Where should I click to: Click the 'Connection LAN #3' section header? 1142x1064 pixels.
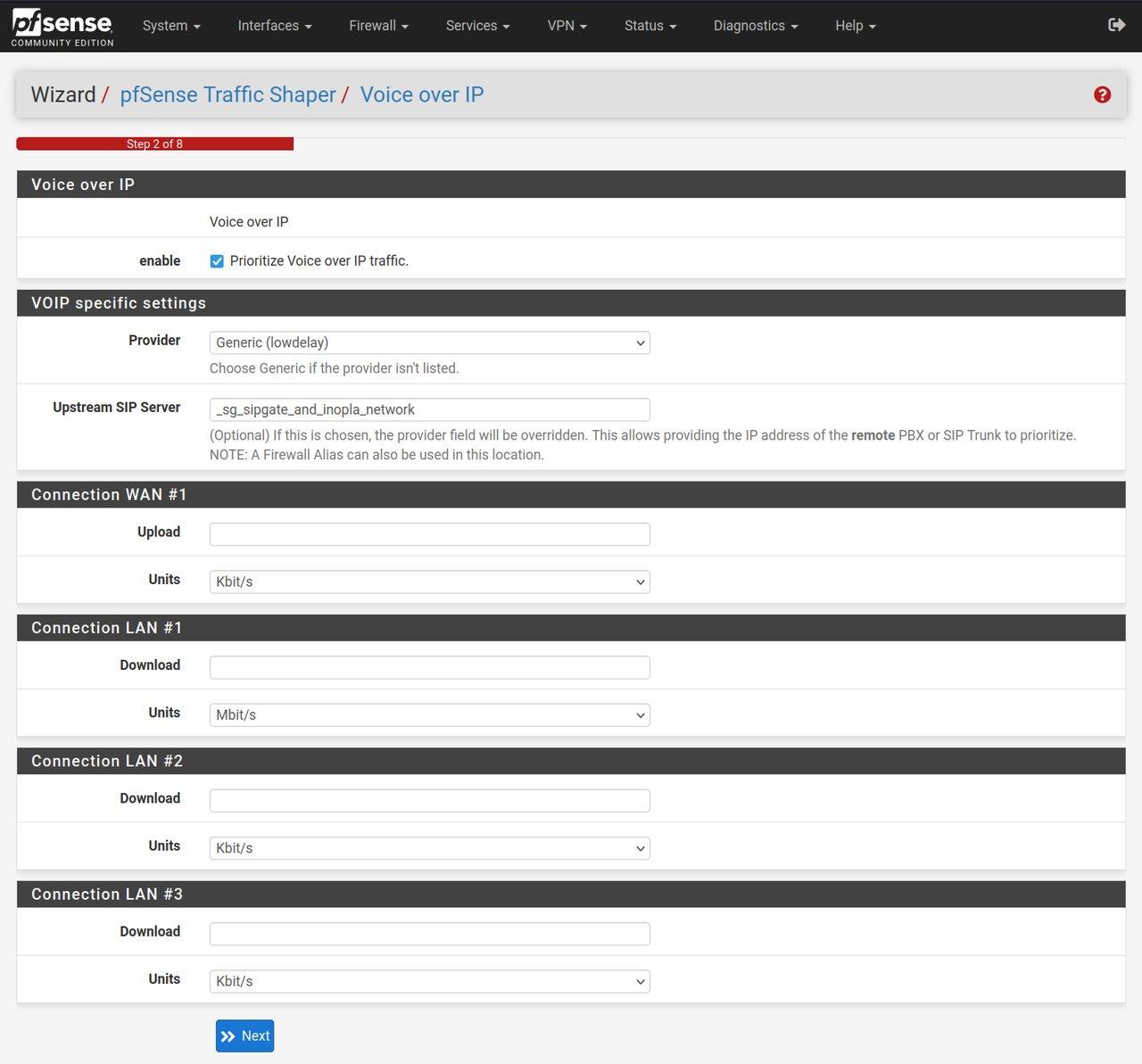pyautogui.click(x=571, y=895)
